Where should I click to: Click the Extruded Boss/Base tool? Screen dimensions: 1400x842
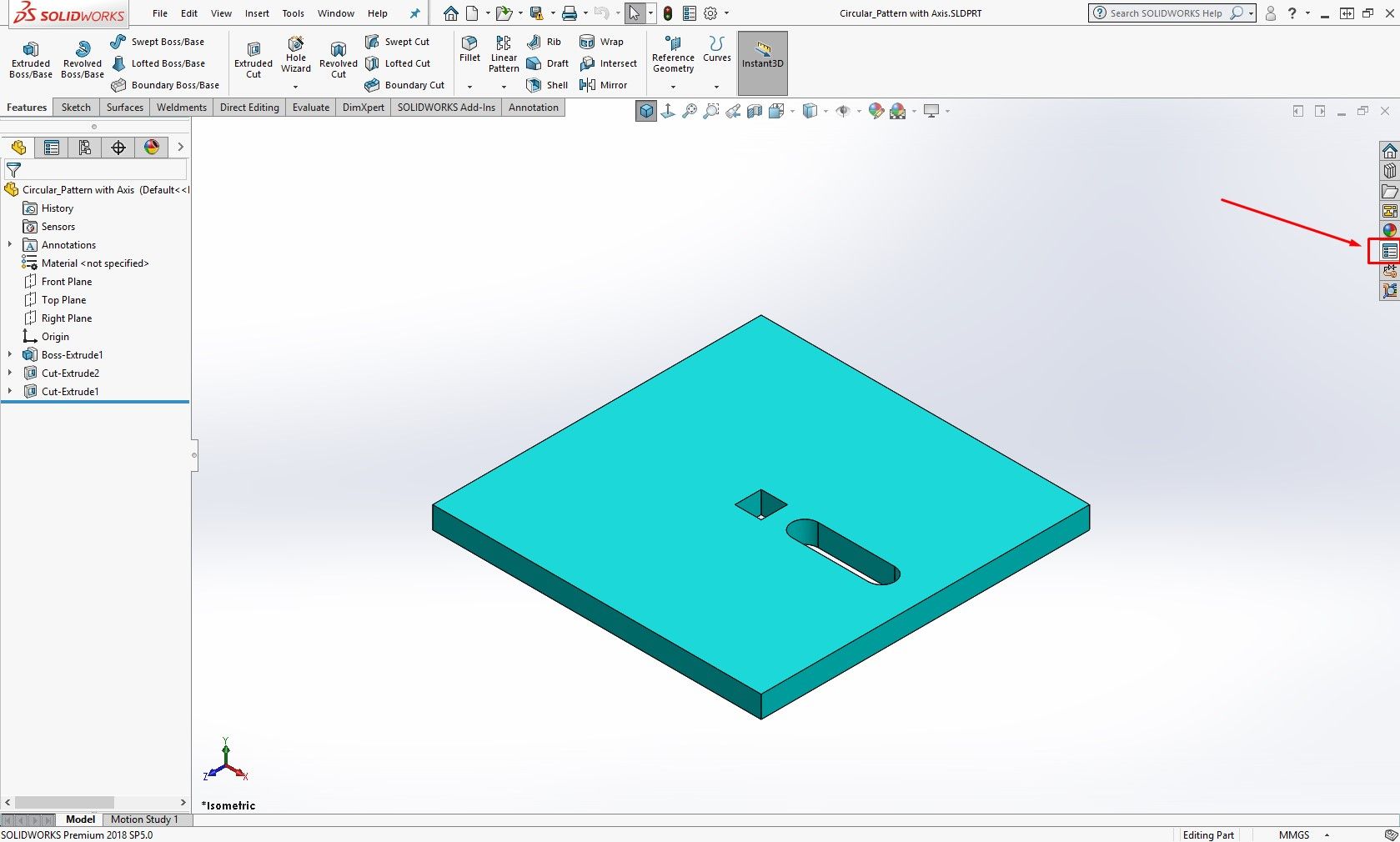(31, 58)
